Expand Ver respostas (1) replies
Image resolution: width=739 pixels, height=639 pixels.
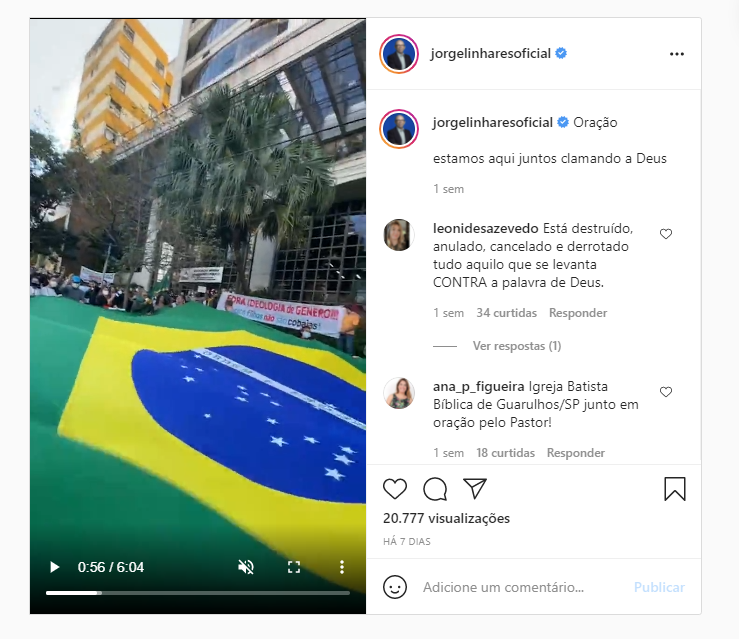(x=517, y=346)
